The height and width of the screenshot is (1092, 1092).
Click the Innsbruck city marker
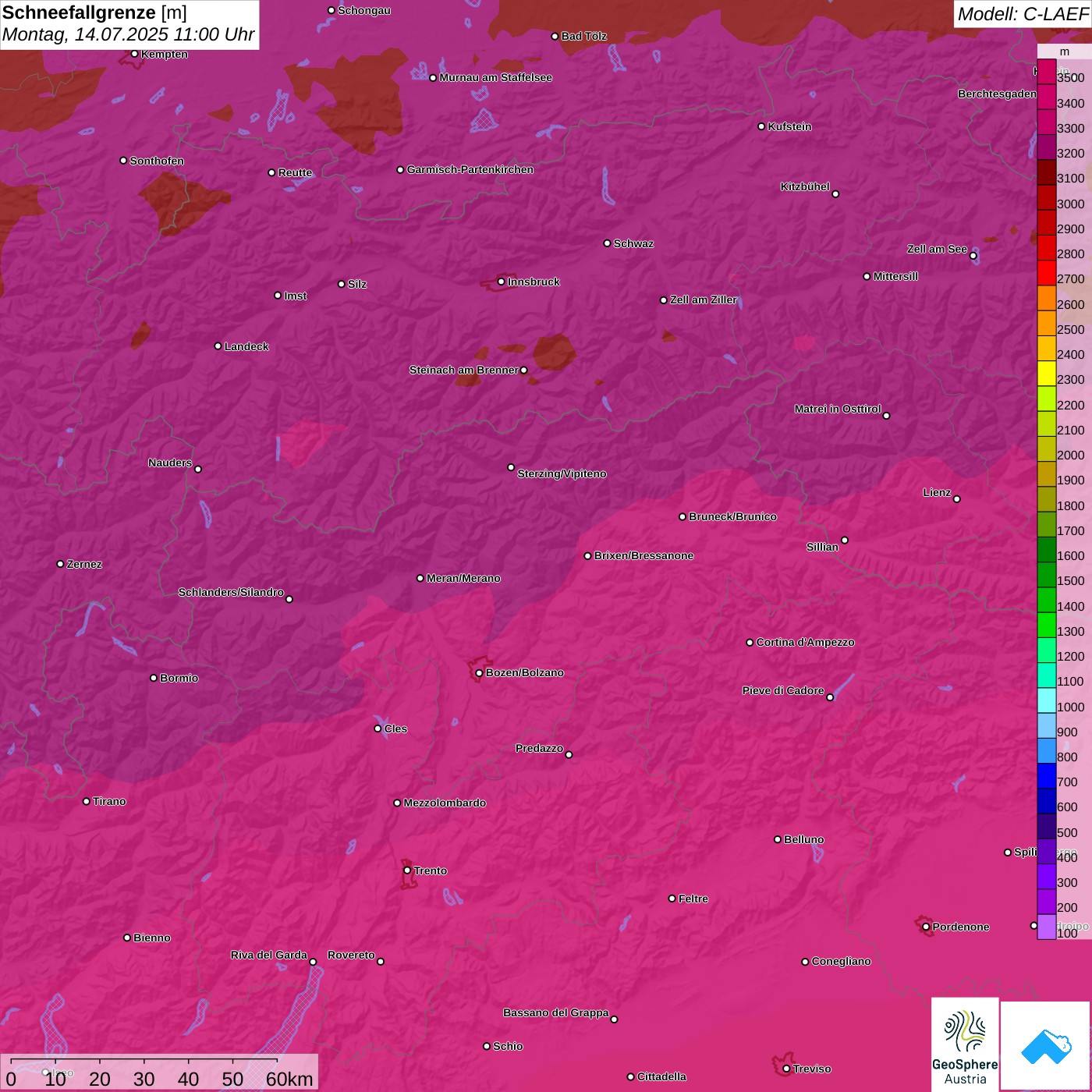(x=501, y=282)
